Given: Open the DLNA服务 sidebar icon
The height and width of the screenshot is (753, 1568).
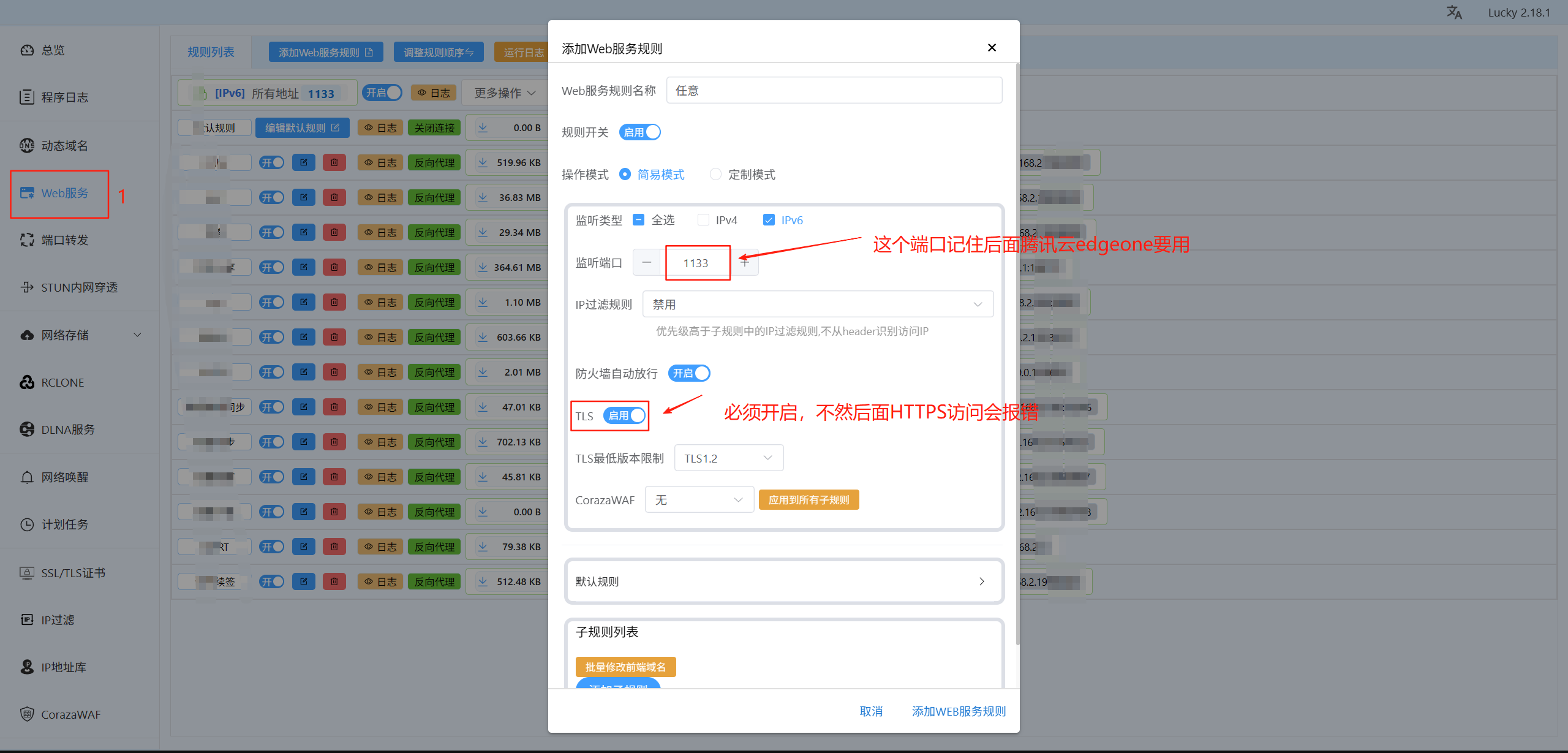Looking at the screenshot, I should [x=27, y=429].
